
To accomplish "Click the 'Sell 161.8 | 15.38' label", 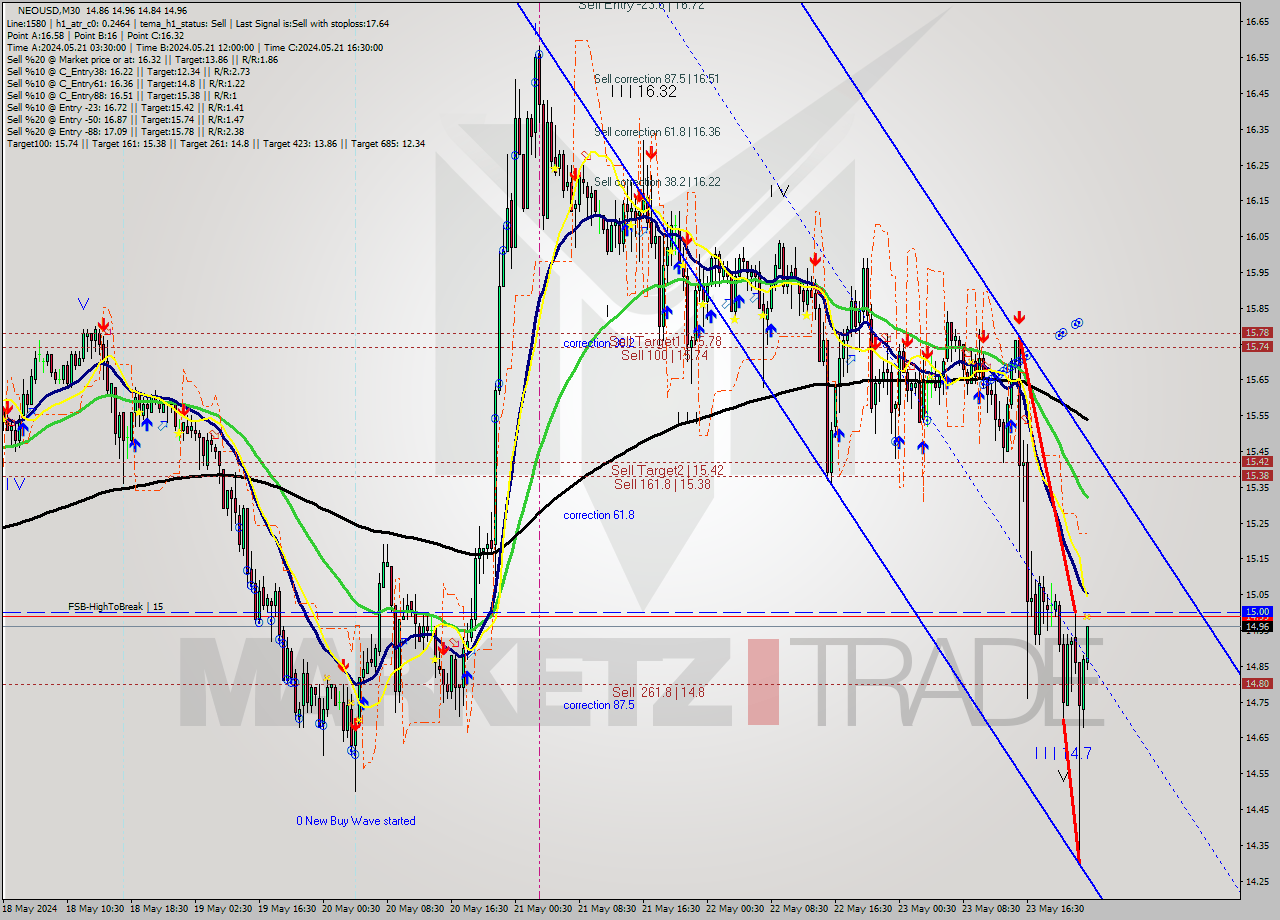I will [x=662, y=484].
